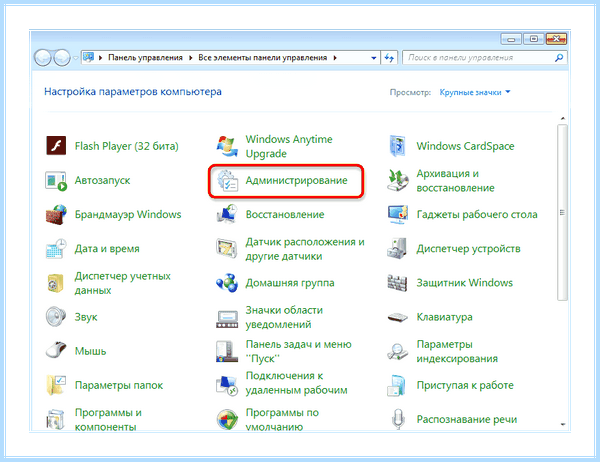600x462 pixels.
Task: Click the Forward navigation button
Action: coord(61,58)
